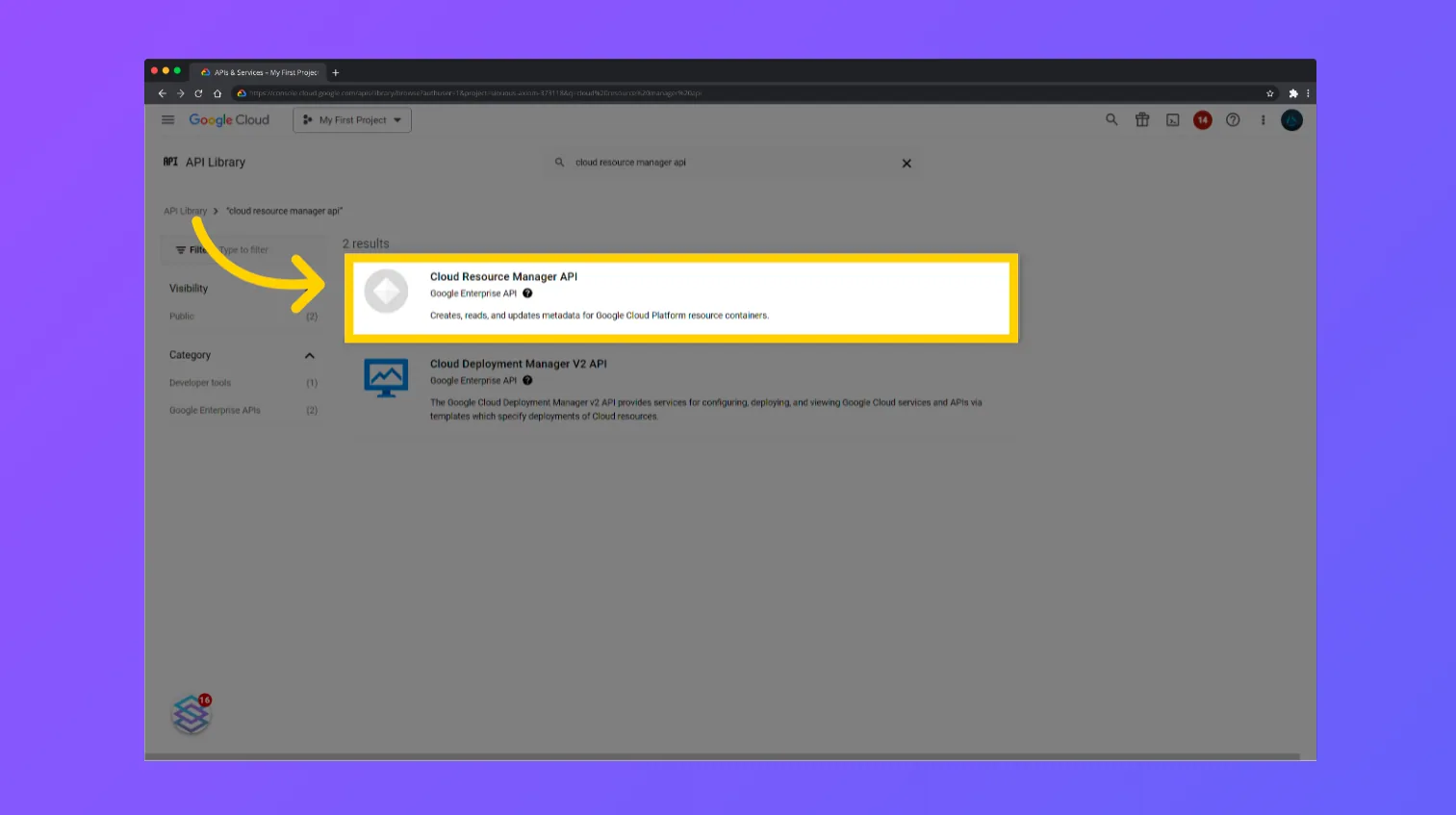Click the browser home icon
Image resolution: width=1456 pixels, height=815 pixels.
tap(217, 93)
